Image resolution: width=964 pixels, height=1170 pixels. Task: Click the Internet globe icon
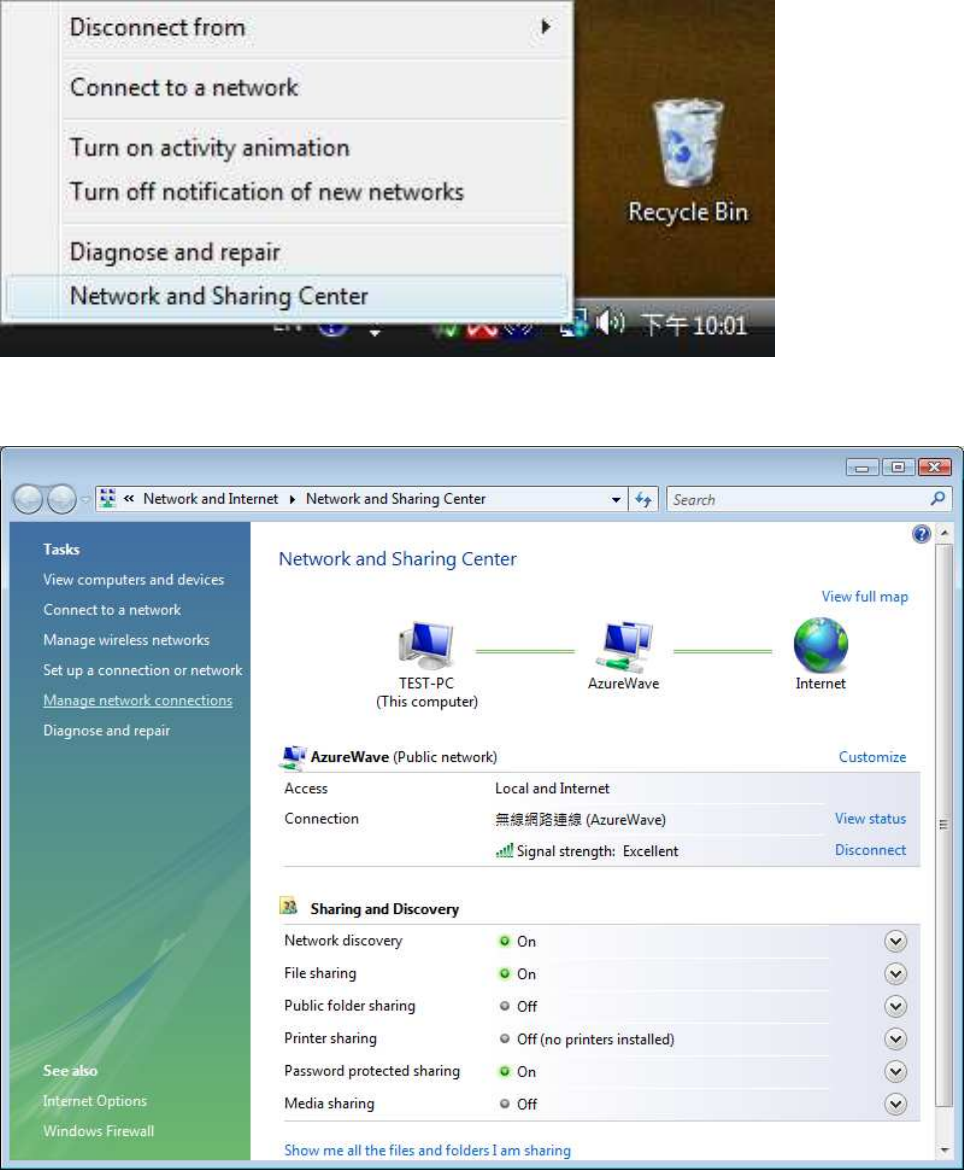click(820, 645)
